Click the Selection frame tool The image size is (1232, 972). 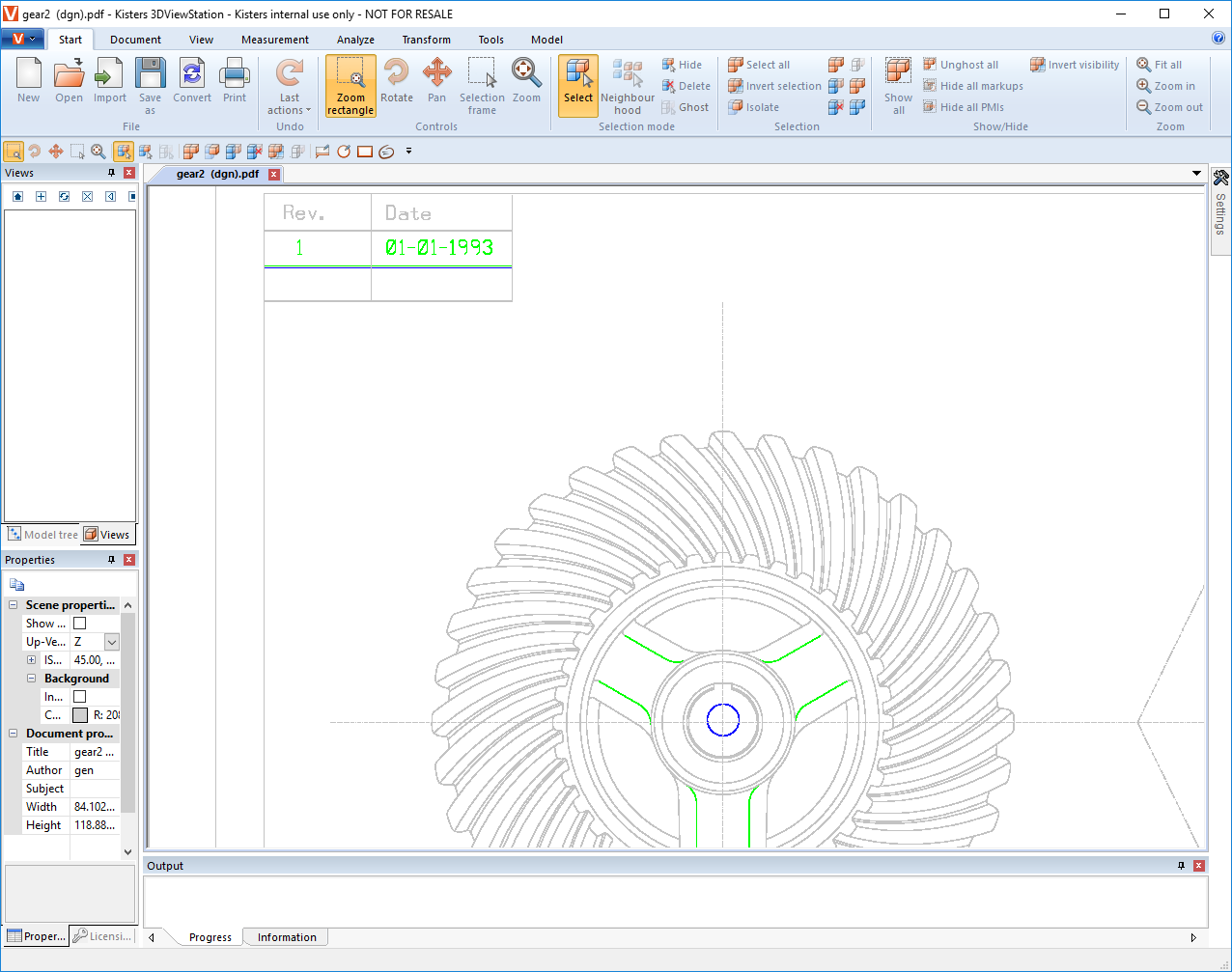coord(482,86)
